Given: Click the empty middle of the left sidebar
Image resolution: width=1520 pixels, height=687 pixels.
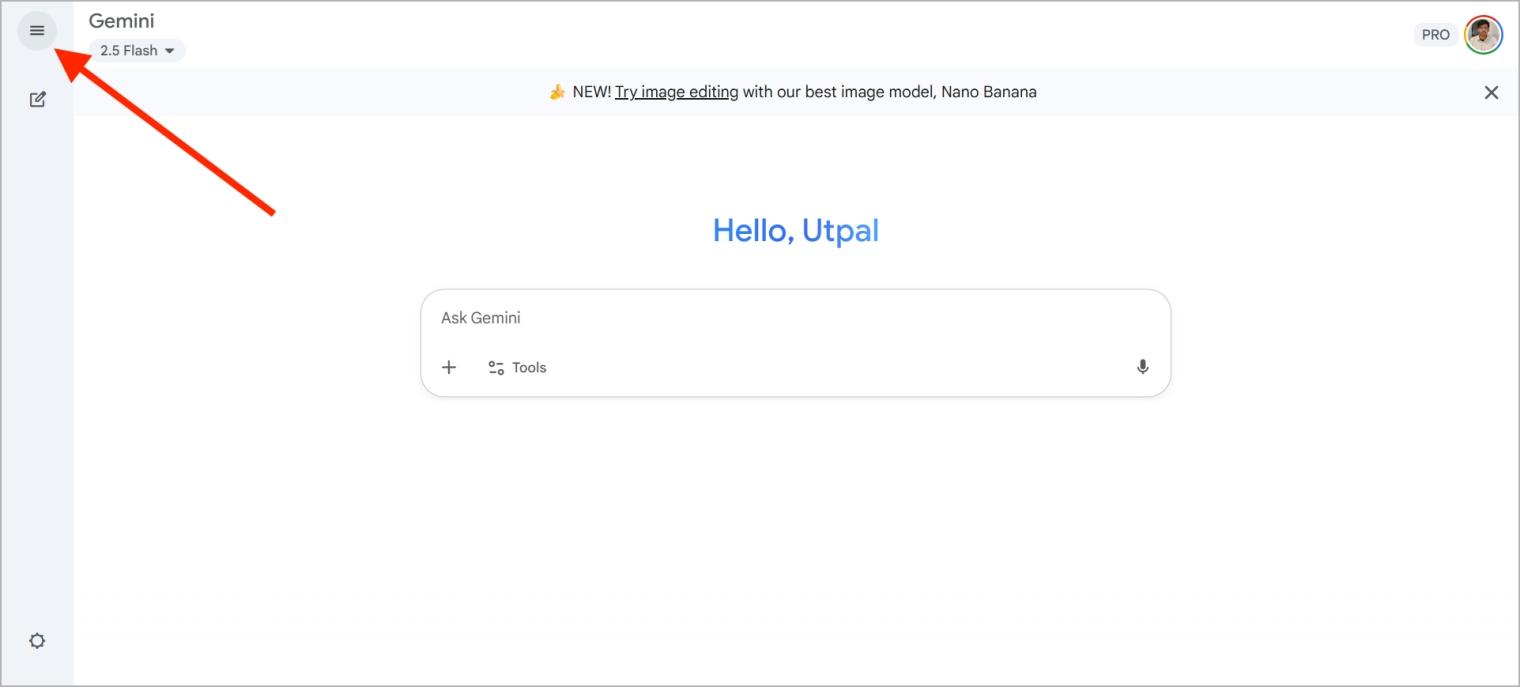Looking at the screenshot, I should pos(37,370).
